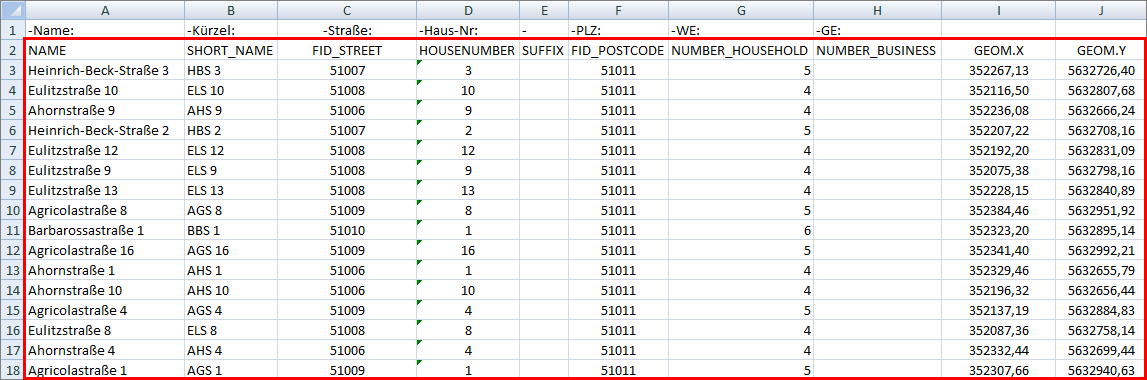Viewport: 1147px width, 380px height.
Task: Click the FID_POSTCODE header cell
Action: coord(617,51)
